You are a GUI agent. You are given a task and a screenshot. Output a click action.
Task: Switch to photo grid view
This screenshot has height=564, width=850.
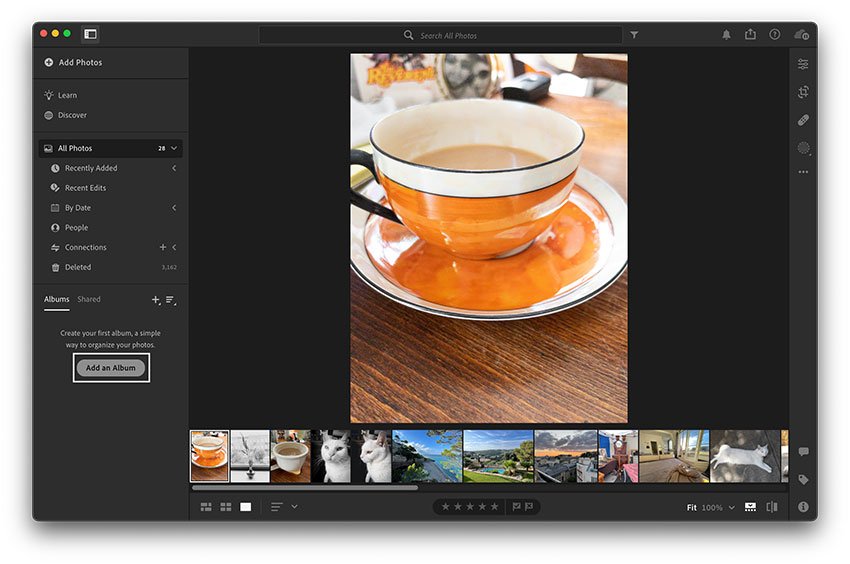click(206, 507)
